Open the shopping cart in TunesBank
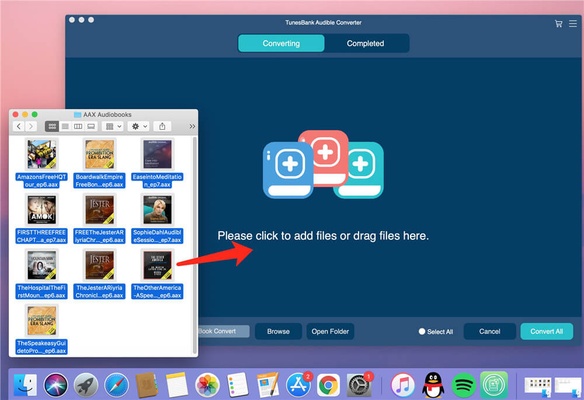Image resolution: width=584 pixels, height=400 pixels. pos(558,24)
